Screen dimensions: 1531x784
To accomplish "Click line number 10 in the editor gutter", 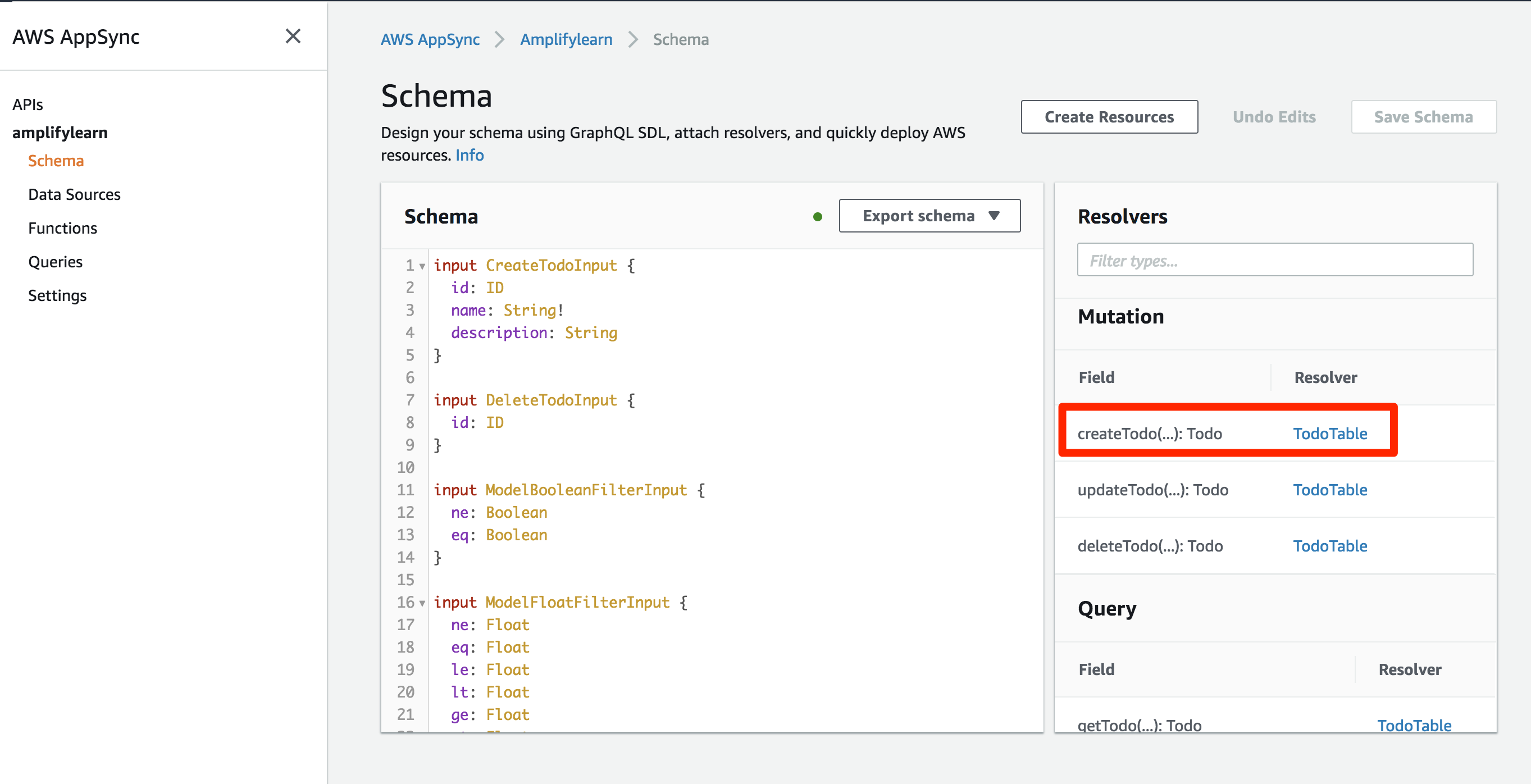I will 405,467.
